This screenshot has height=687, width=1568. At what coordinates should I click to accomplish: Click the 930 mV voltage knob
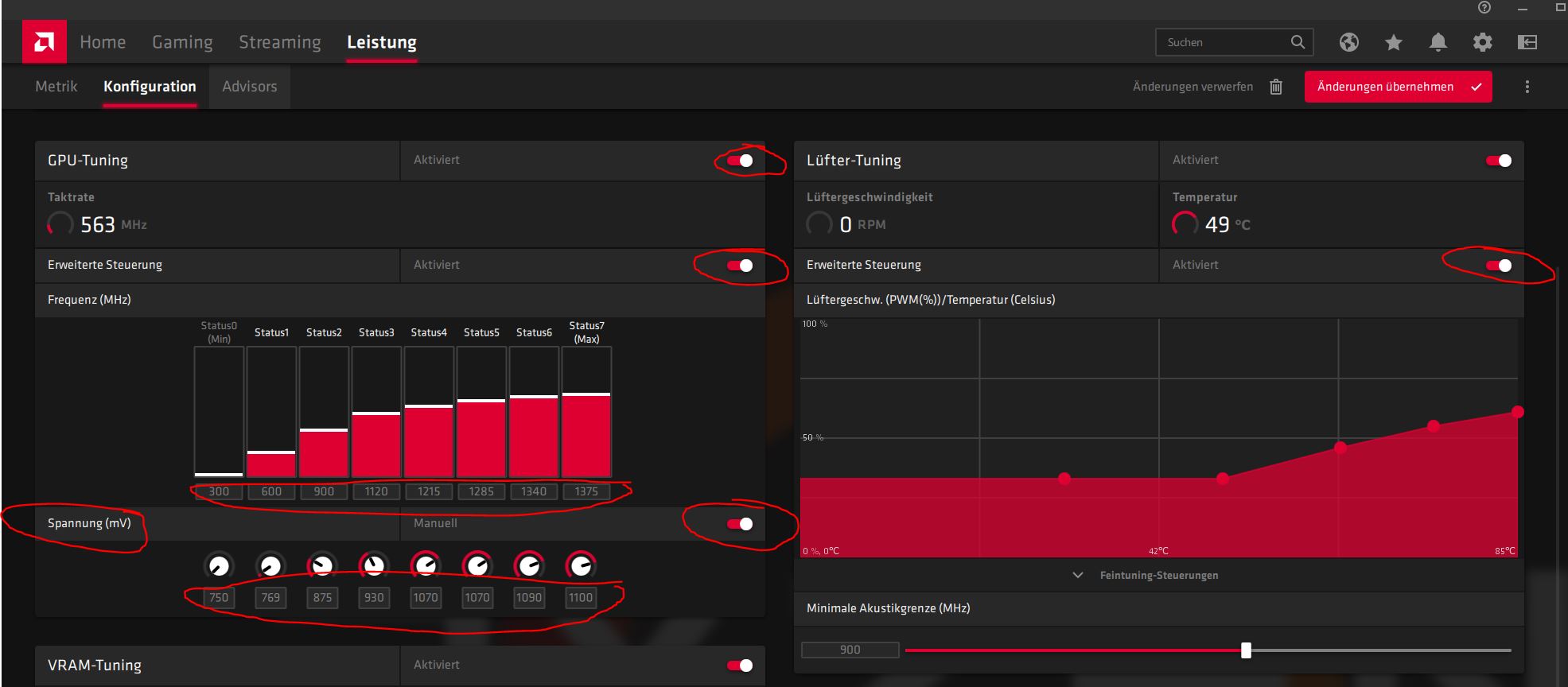(x=374, y=566)
